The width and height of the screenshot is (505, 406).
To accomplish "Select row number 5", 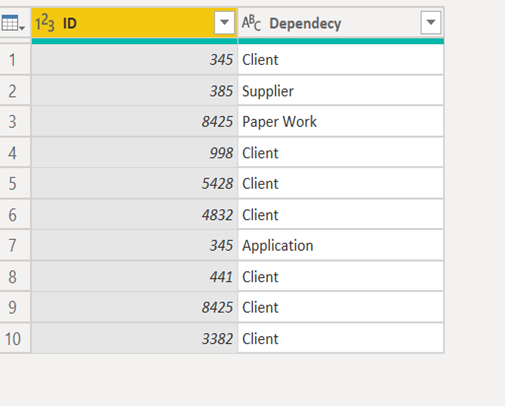I will coord(15,184).
